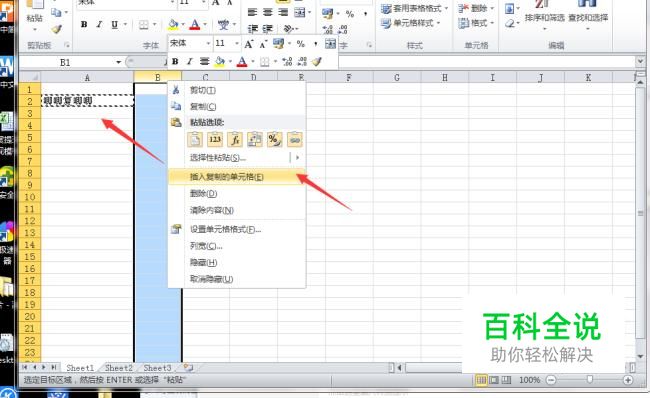Click the vertical scrollbar down arrow
This screenshot has height=398, width=650.
coord(641,356)
